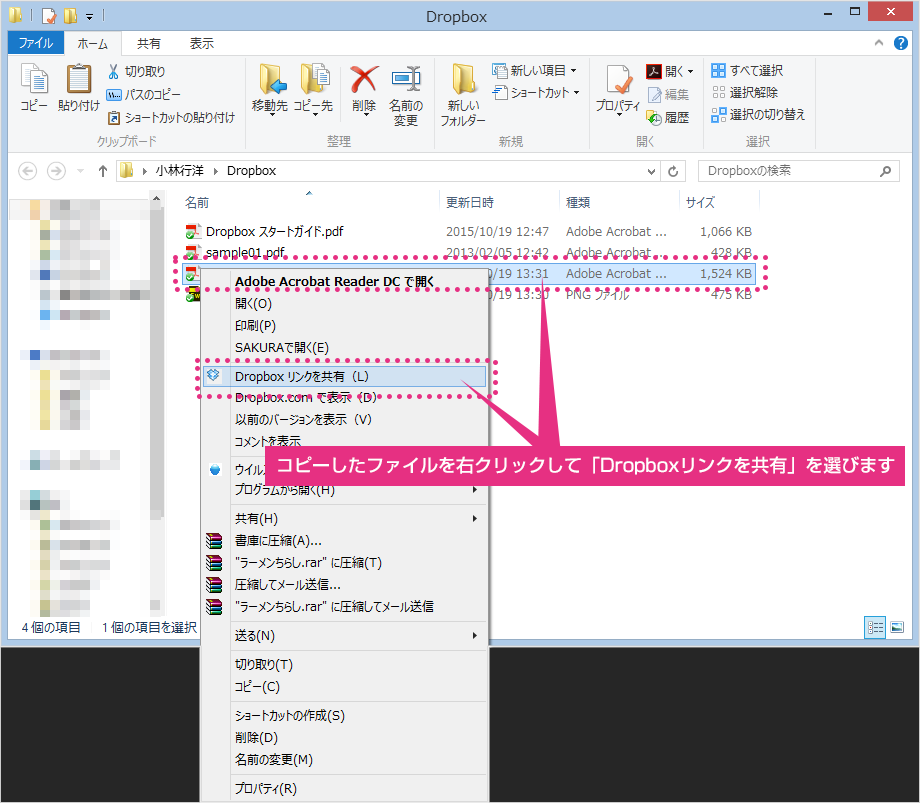920x803 pixels.
Task: Expand the 共有(H) submenu arrow
Action: (475, 519)
